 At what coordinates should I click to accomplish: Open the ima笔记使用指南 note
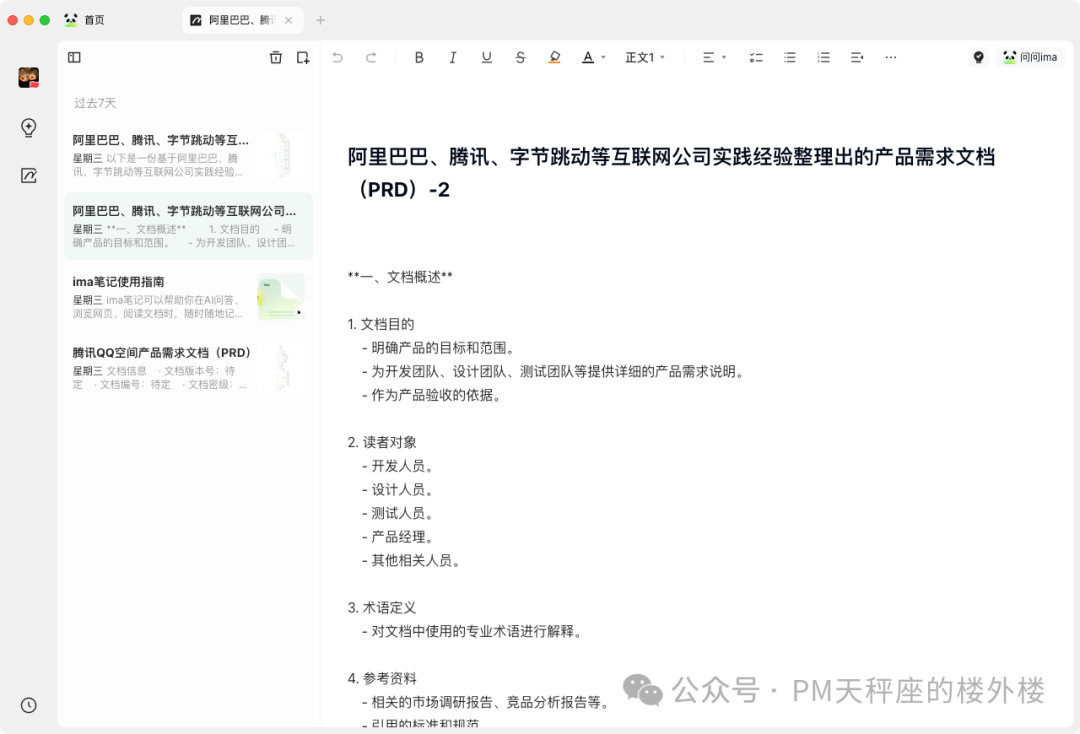(x=188, y=297)
